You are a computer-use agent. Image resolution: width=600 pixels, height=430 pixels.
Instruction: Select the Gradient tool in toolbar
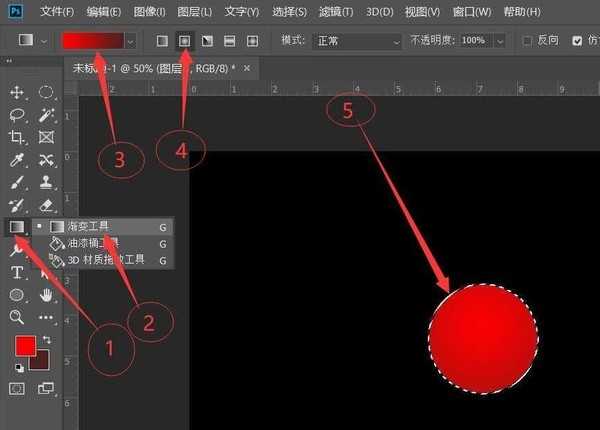click(17, 227)
